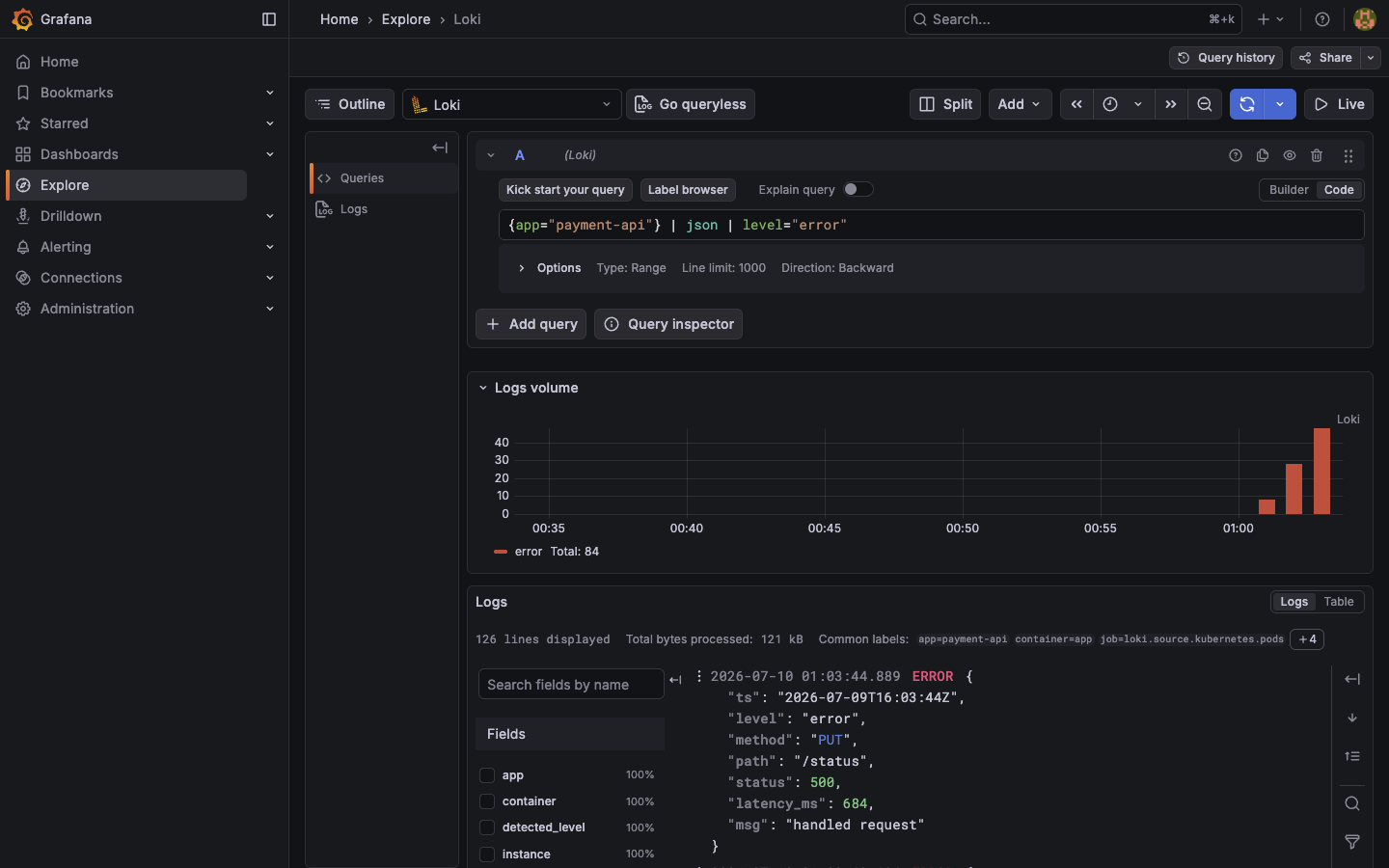Click the Search fields by name input

point(571,685)
